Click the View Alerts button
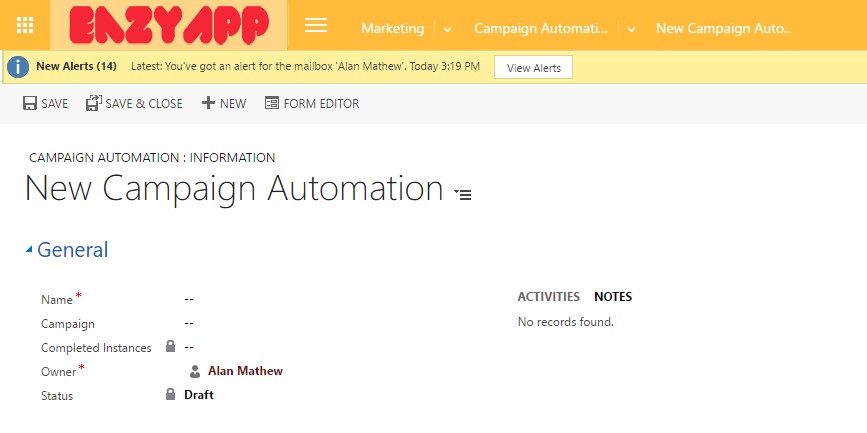 tap(534, 67)
